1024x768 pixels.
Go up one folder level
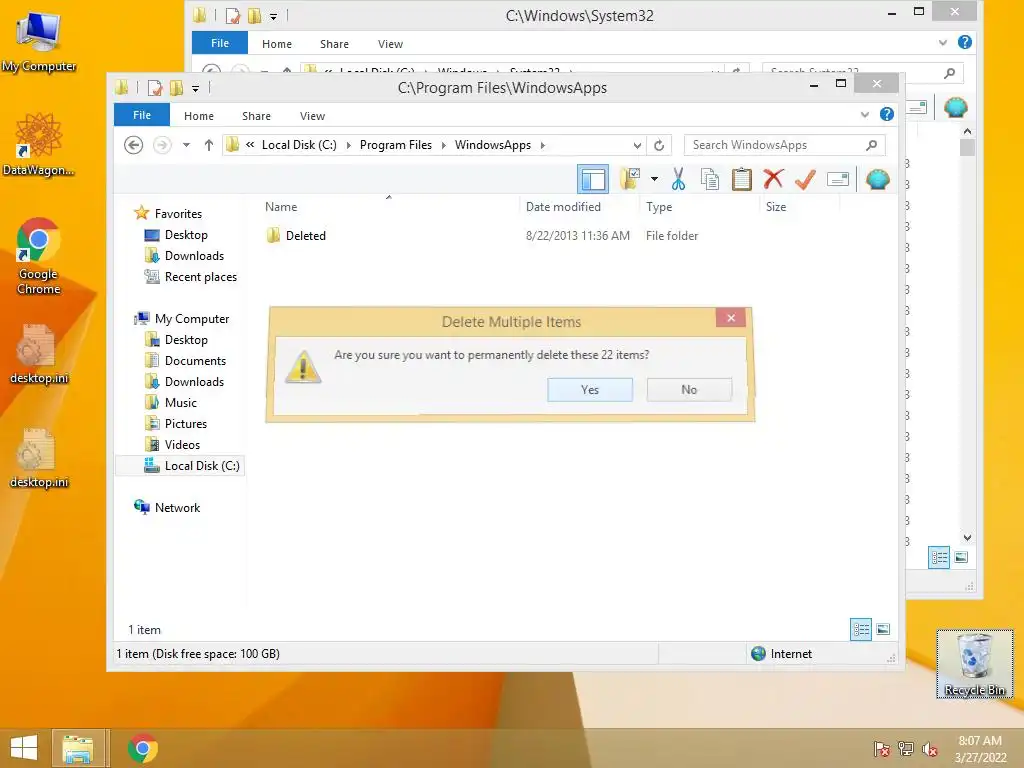coord(208,145)
